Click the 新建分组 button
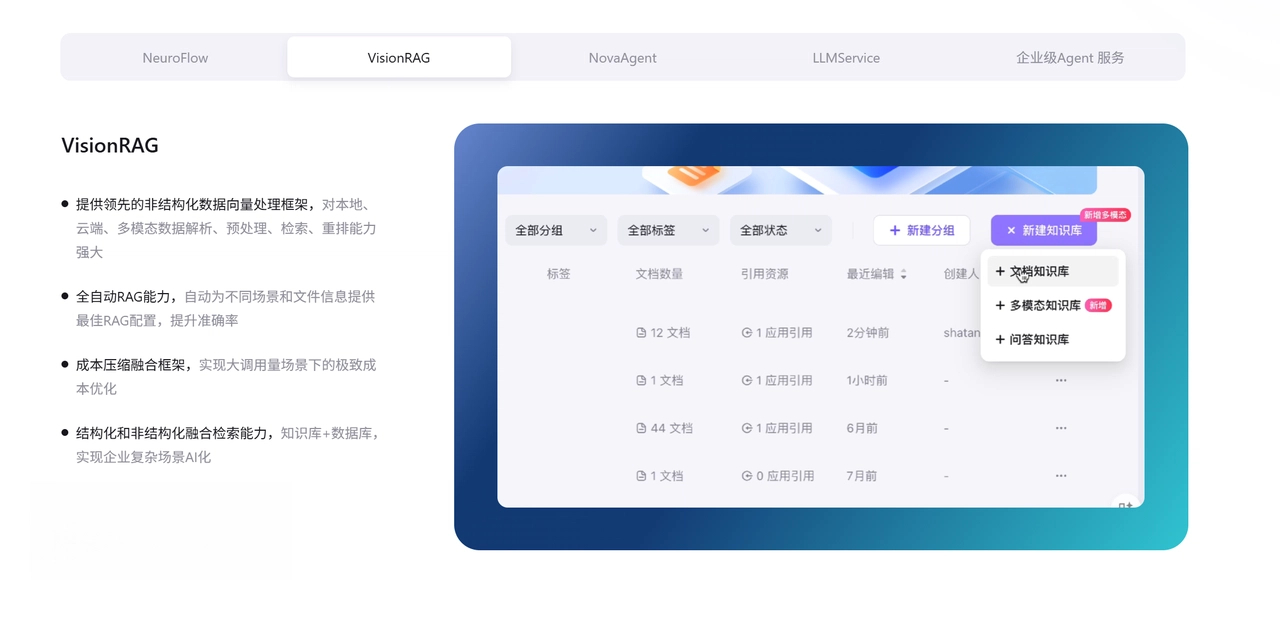1280x643 pixels. click(x=921, y=231)
